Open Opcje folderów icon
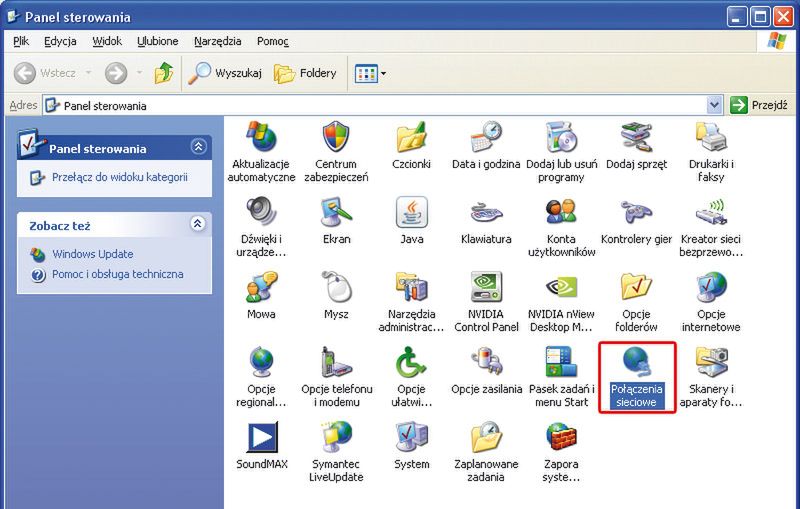800x509 pixels. click(x=636, y=302)
